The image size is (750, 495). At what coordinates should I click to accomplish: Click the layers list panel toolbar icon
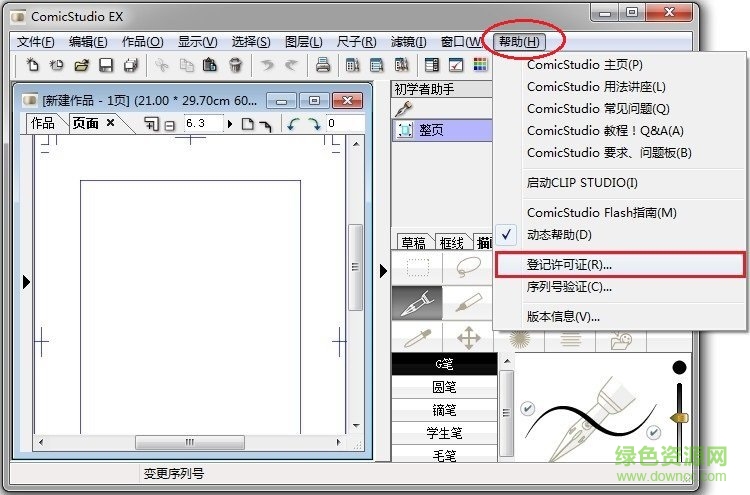(x=432, y=65)
